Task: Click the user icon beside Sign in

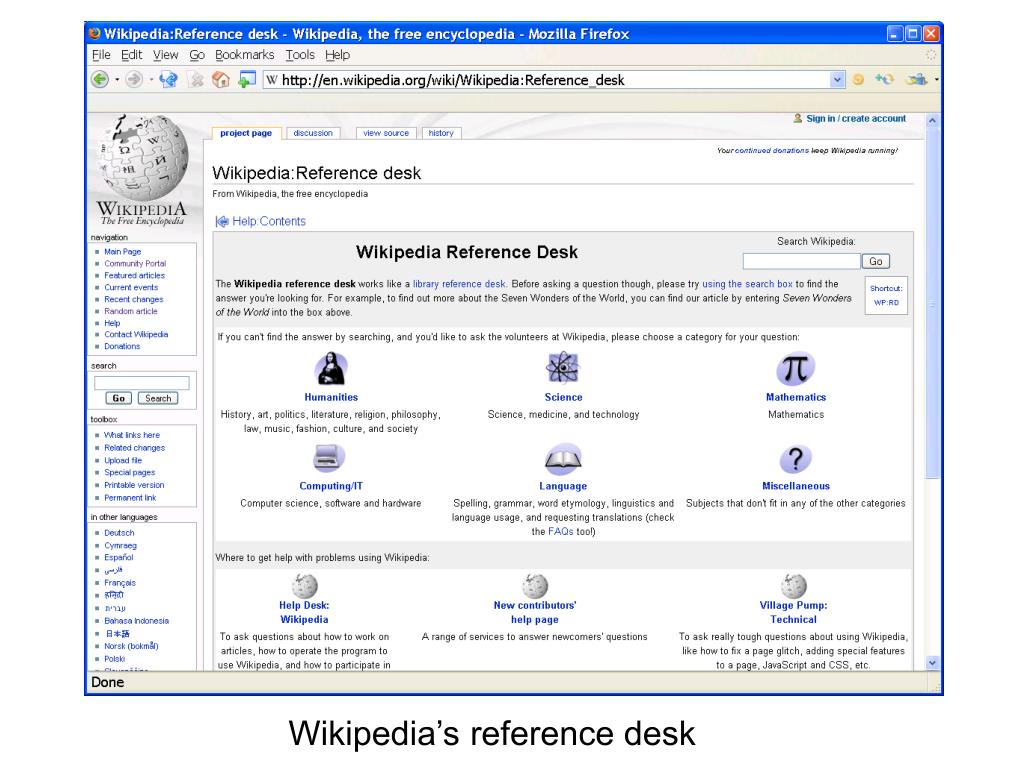Action: [x=797, y=118]
